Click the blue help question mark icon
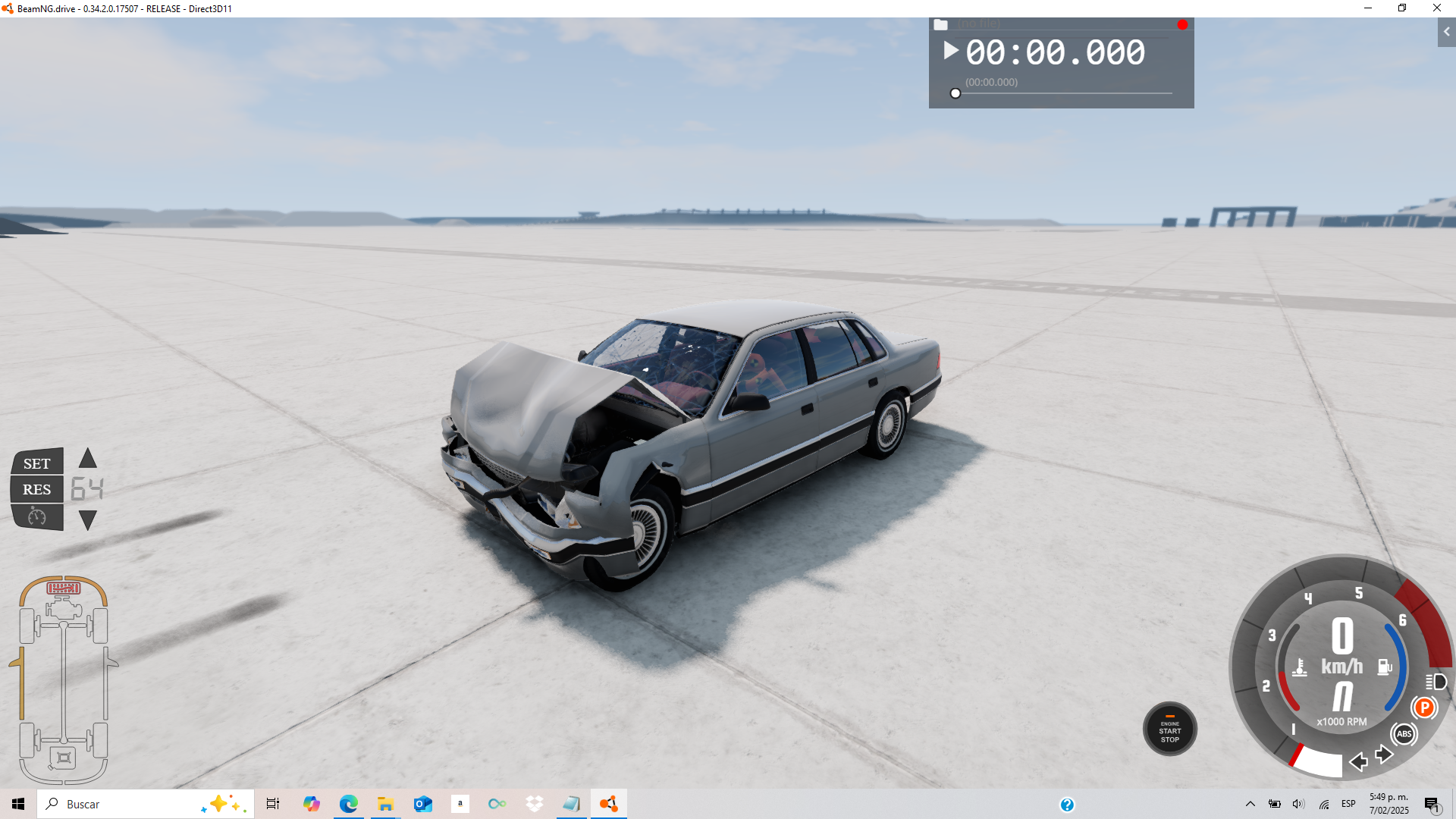 click(1067, 805)
